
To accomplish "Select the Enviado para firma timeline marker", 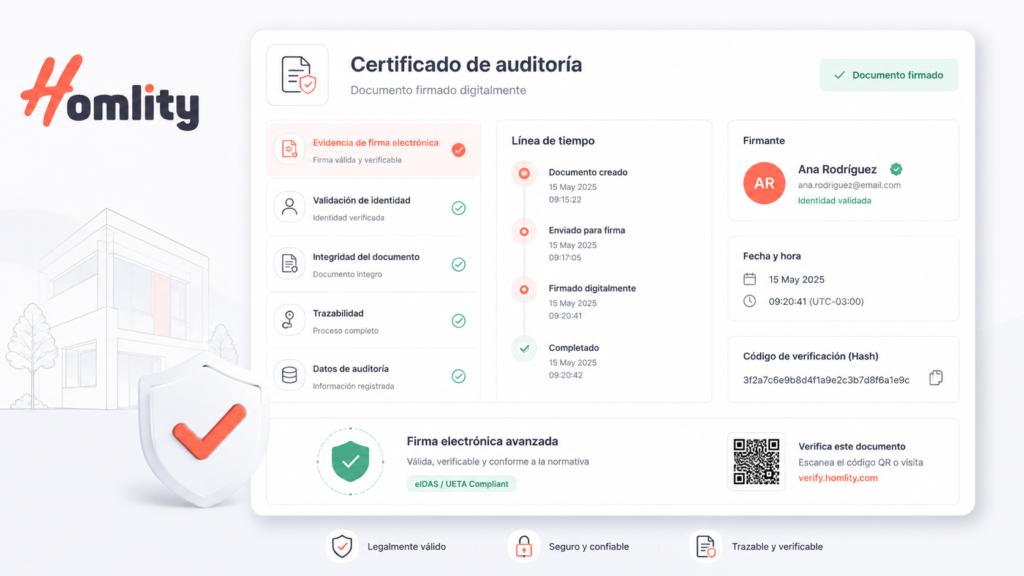I will (524, 232).
